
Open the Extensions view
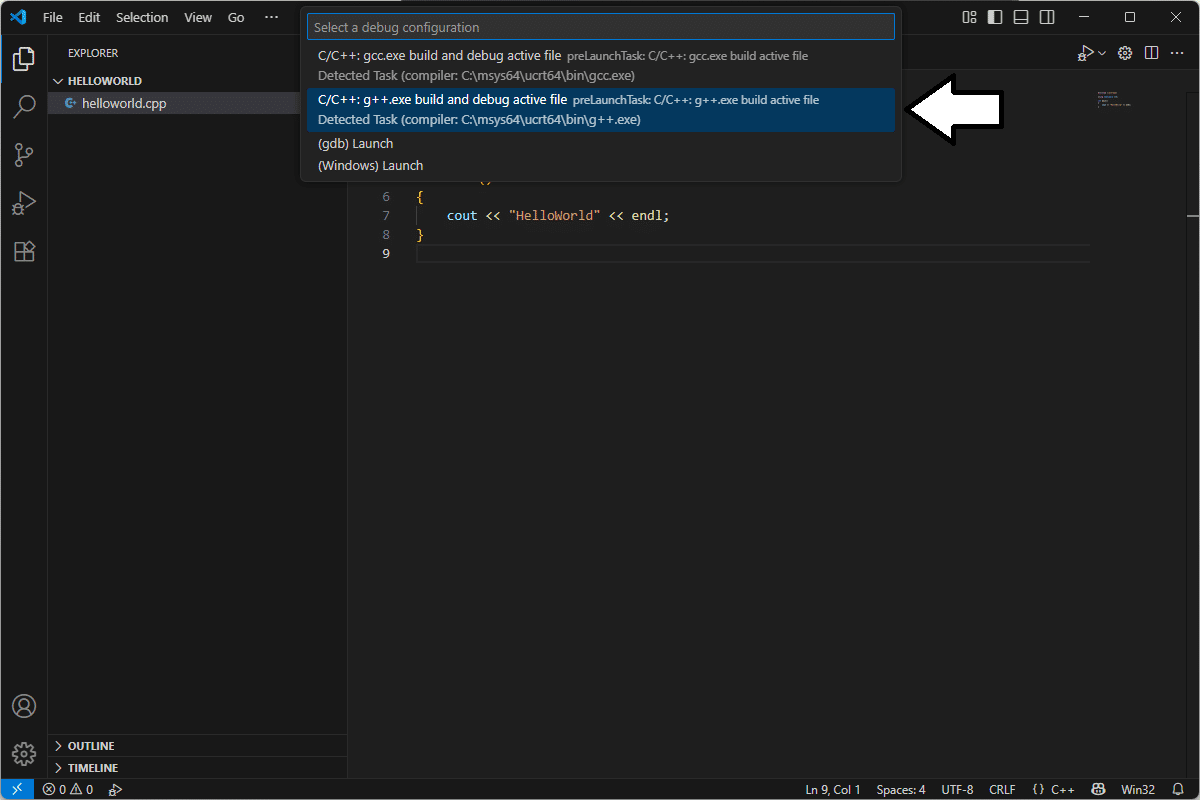click(x=24, y=251)
